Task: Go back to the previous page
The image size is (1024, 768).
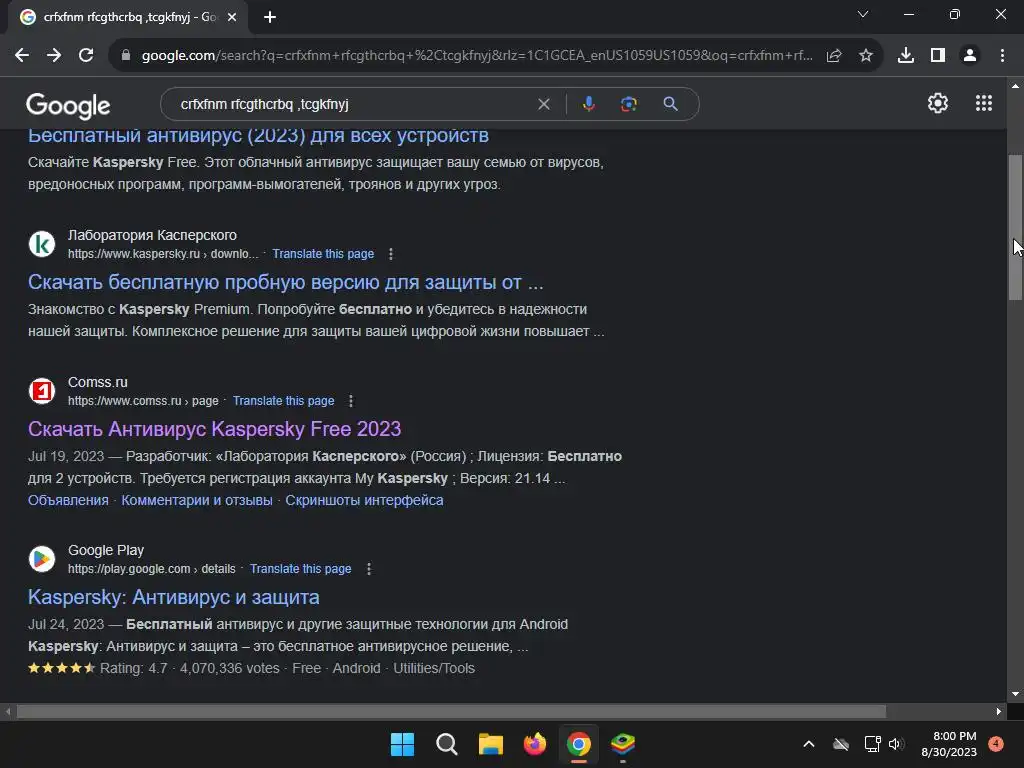Action: (22, 56)
